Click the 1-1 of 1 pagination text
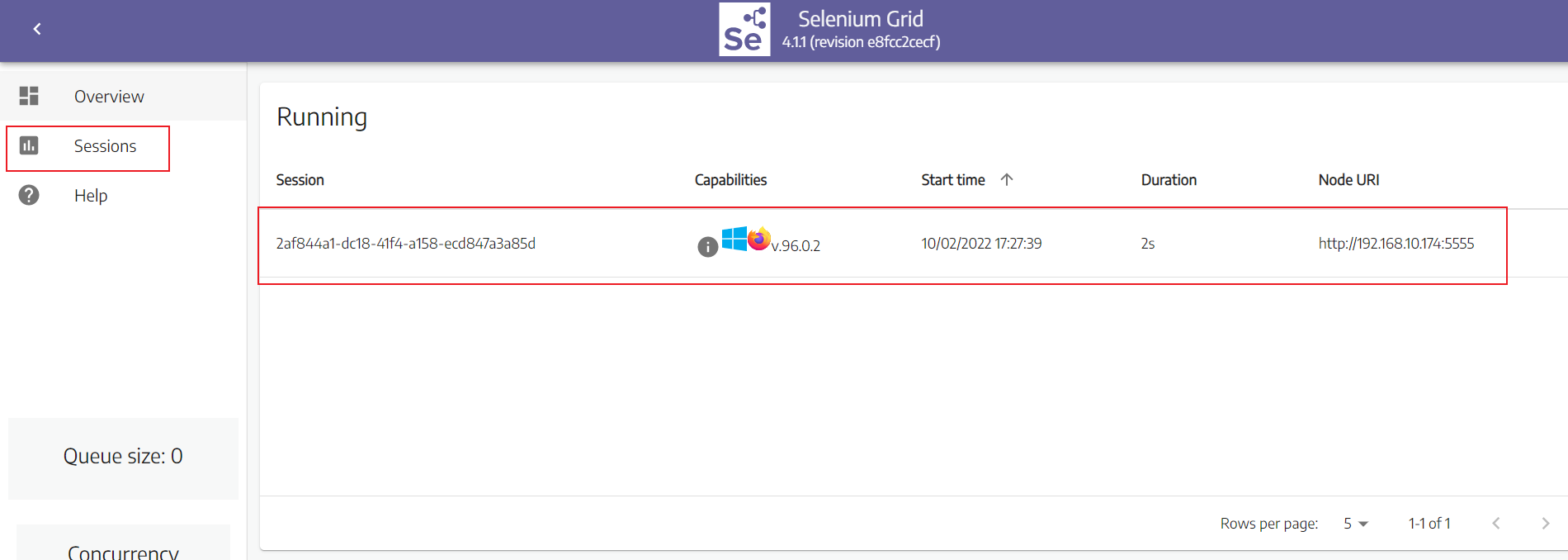 (1429, 524)
